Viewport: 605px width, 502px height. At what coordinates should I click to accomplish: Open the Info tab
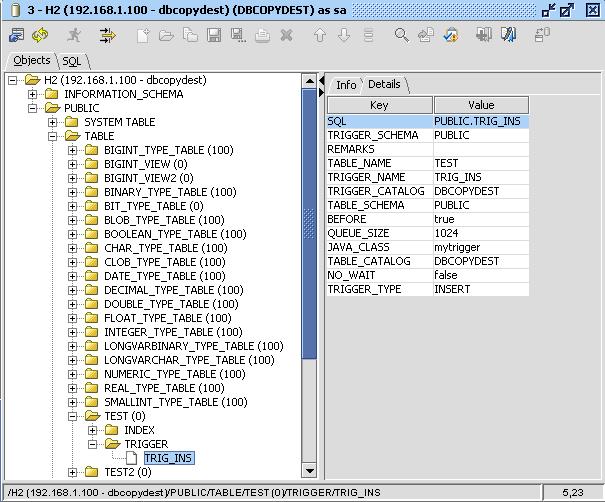346,85
